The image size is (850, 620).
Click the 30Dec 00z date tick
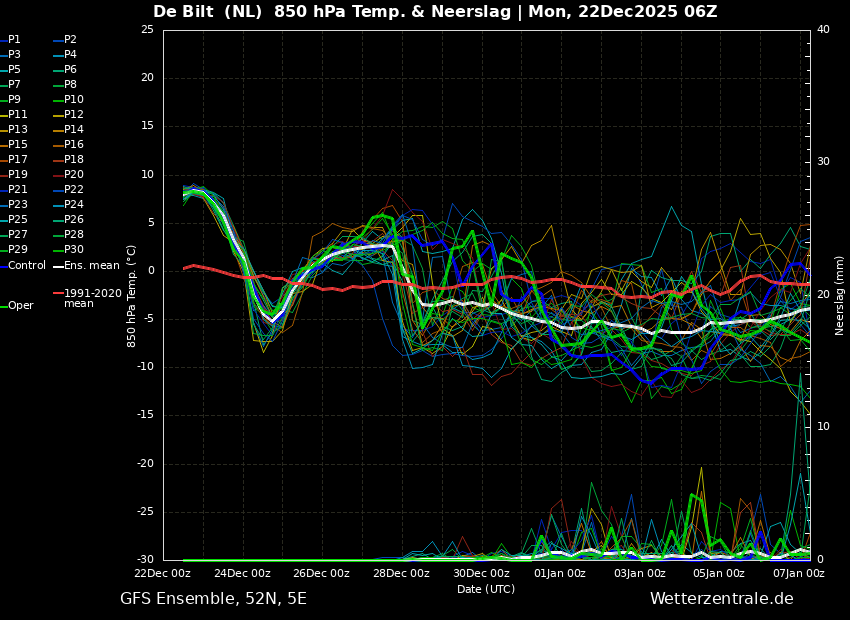tap(481, 573)
